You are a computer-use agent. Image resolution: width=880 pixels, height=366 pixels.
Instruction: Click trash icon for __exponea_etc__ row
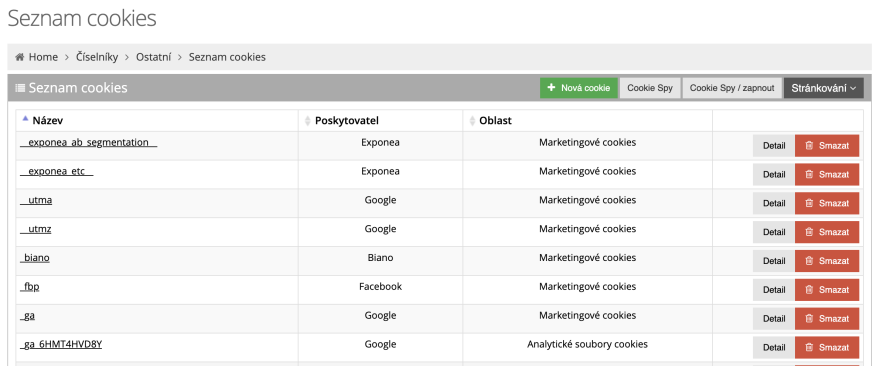coord(809,175)
